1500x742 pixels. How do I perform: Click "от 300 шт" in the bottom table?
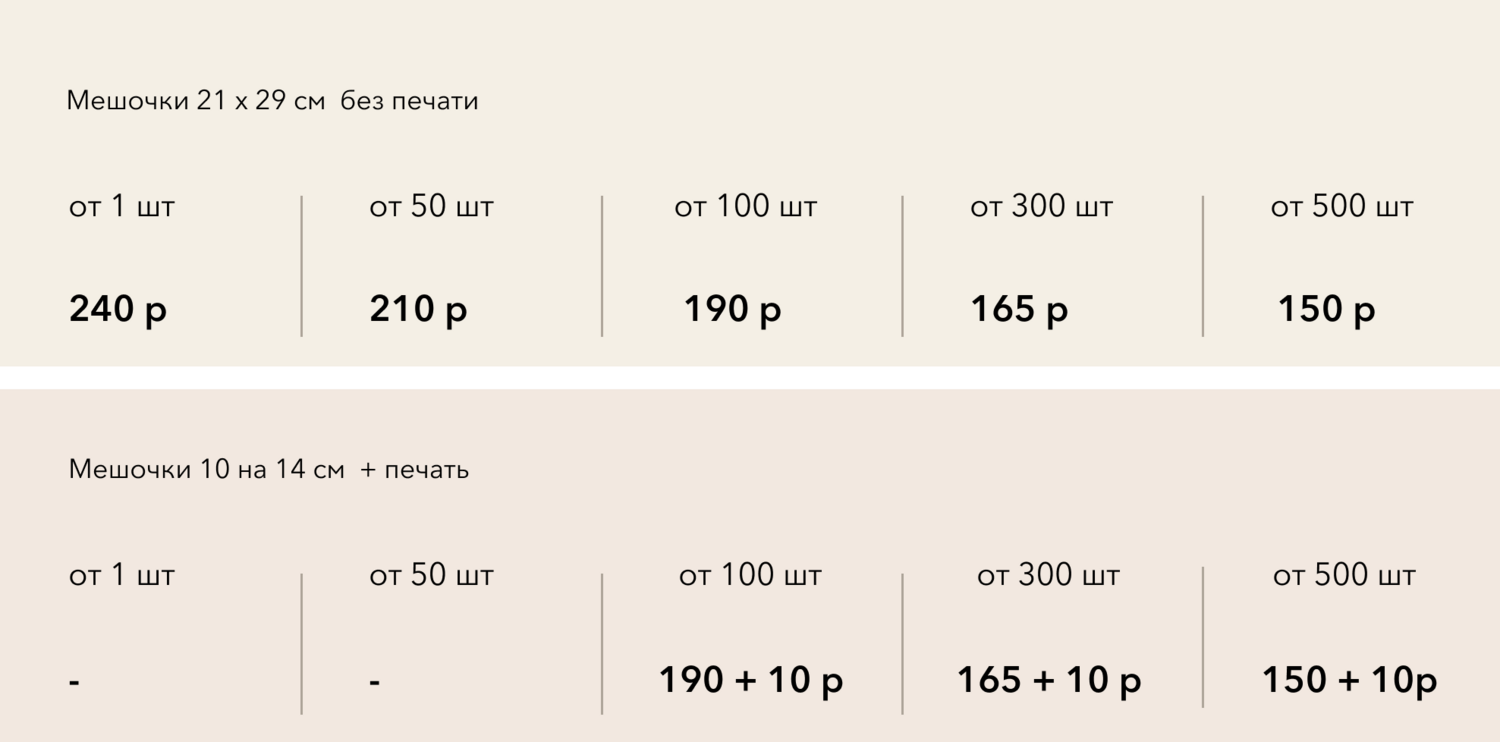point(1048,576)
